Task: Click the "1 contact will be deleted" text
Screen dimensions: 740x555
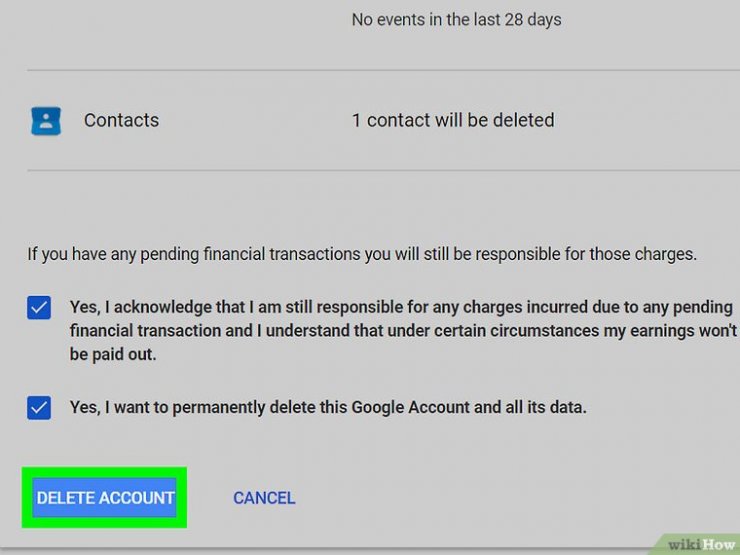Action: click(x=452, y=120)
